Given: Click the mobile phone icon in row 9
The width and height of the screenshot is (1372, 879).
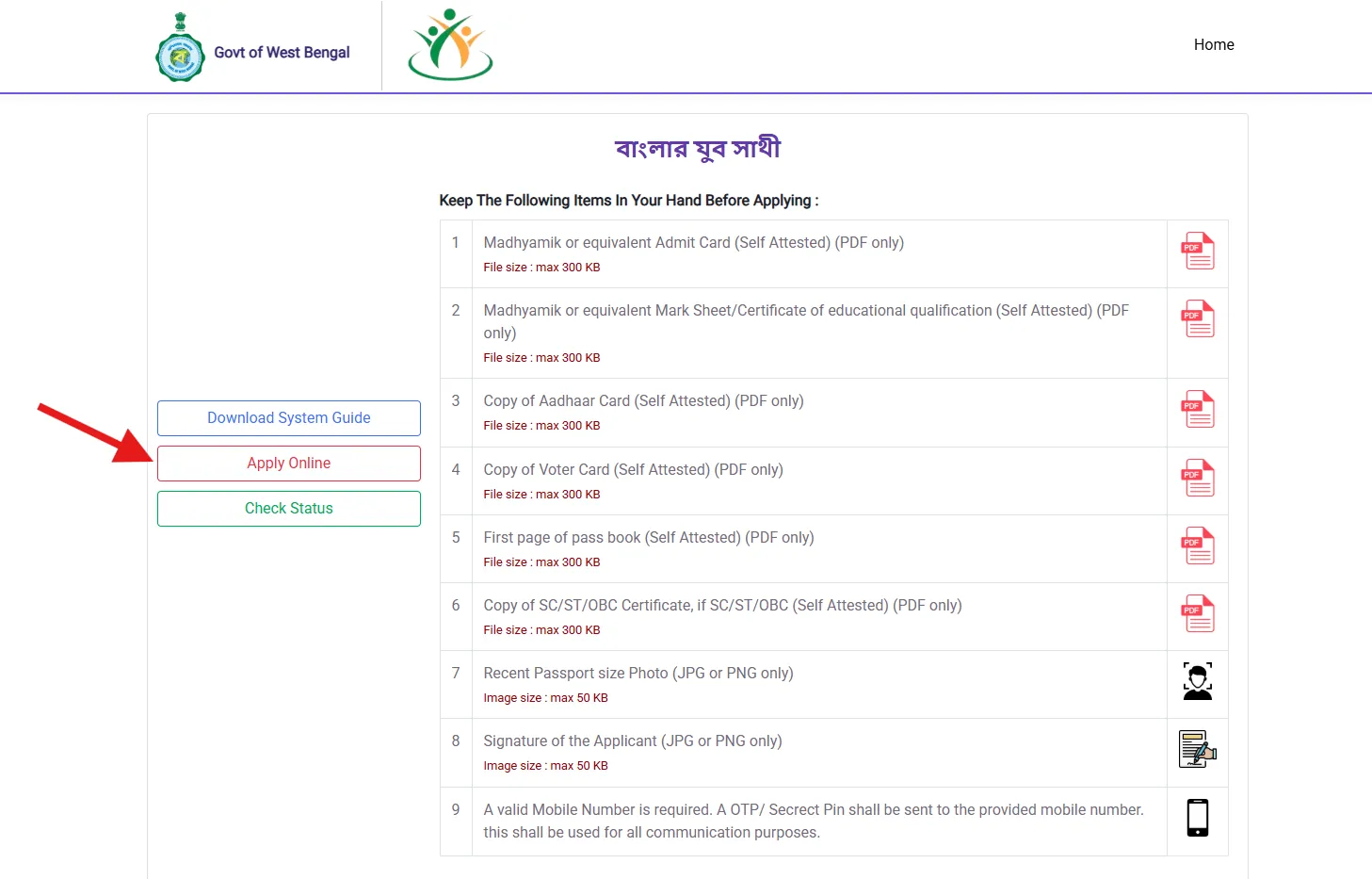Looking at the screenshot, I should (1197, 818).
